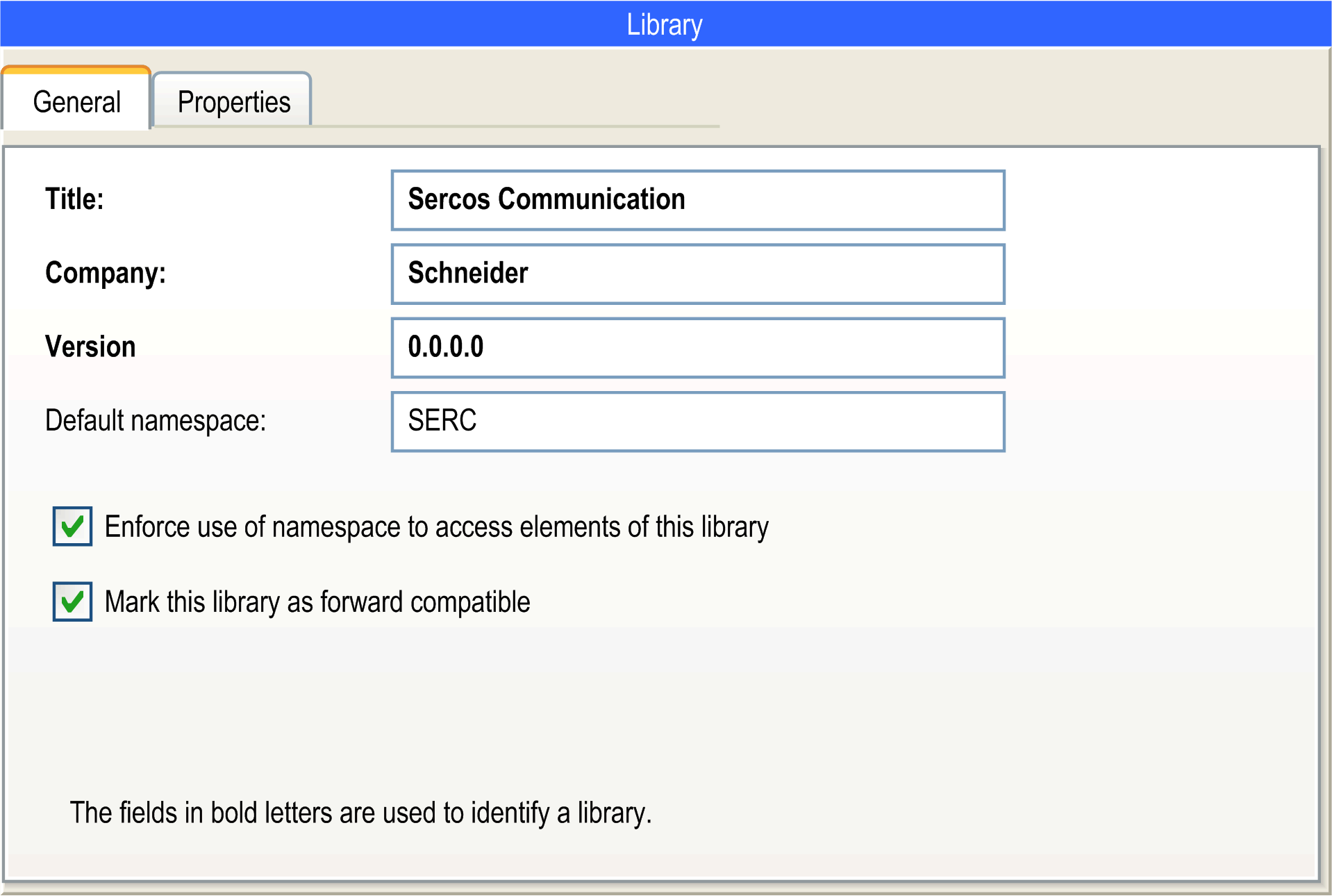The width and height of the screenshot is (1332, 896).
Task: Select the General tab
Action: point(76,101)
